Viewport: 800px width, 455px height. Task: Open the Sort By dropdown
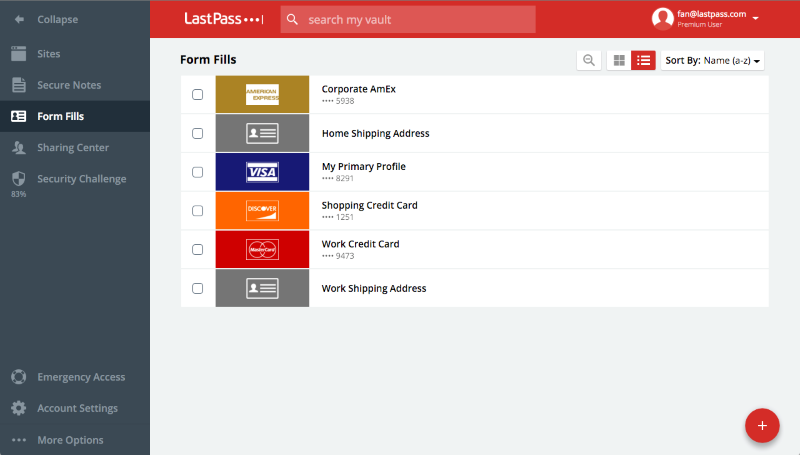(713, 61)
